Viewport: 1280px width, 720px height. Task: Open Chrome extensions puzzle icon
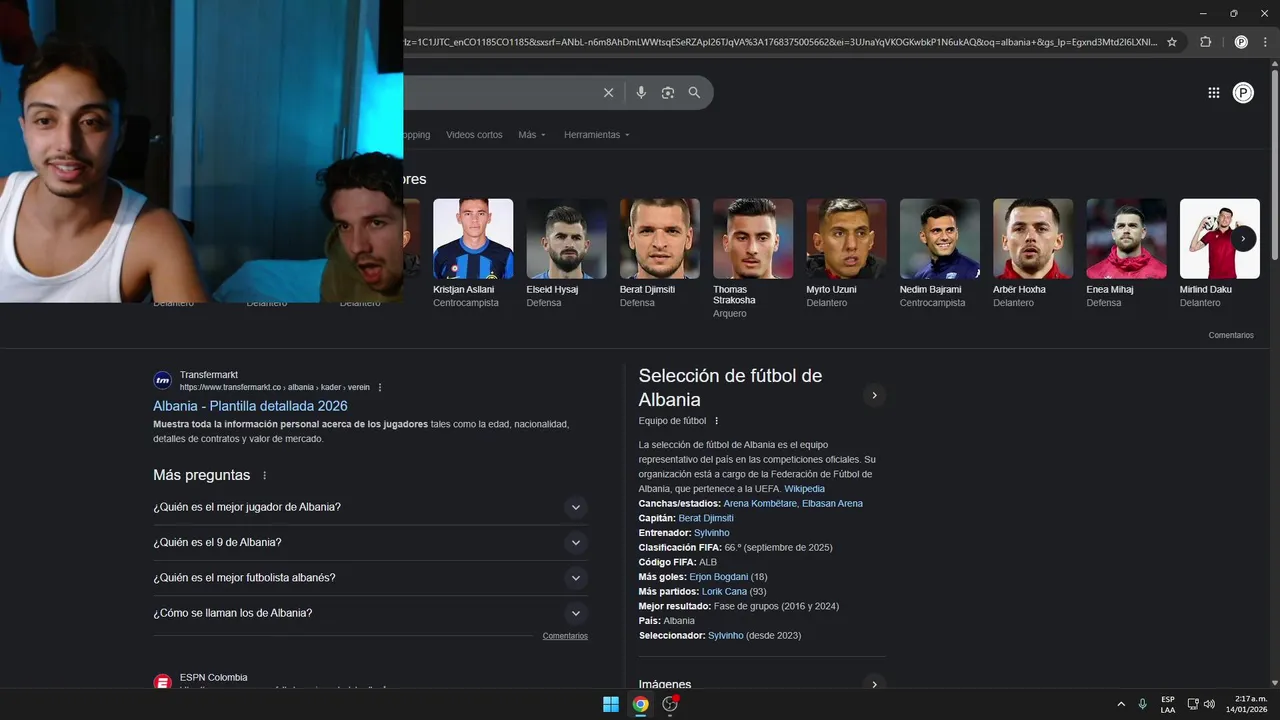[x=1205, y=42]
